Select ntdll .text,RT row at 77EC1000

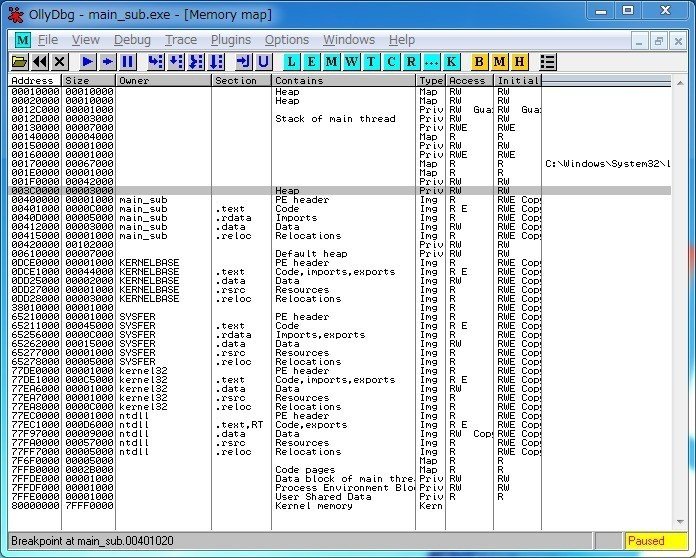coord(340,425)
